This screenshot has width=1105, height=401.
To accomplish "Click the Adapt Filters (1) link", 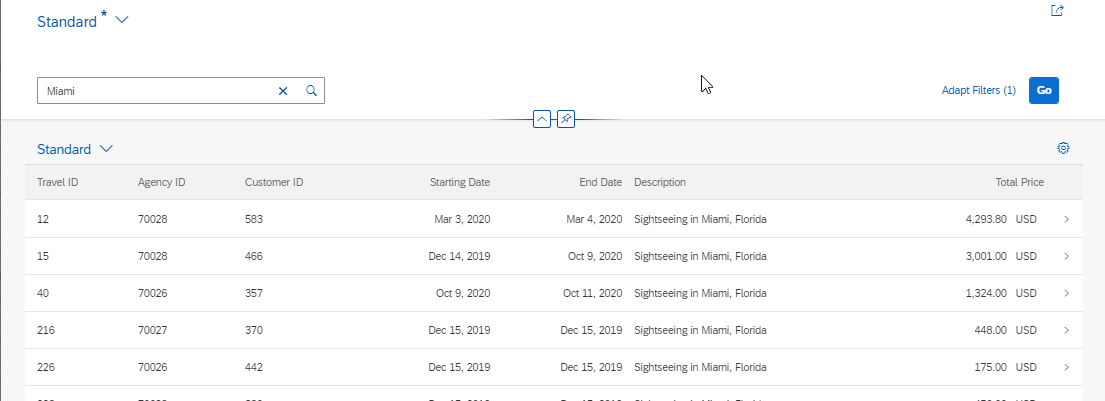I will point(979,90).
